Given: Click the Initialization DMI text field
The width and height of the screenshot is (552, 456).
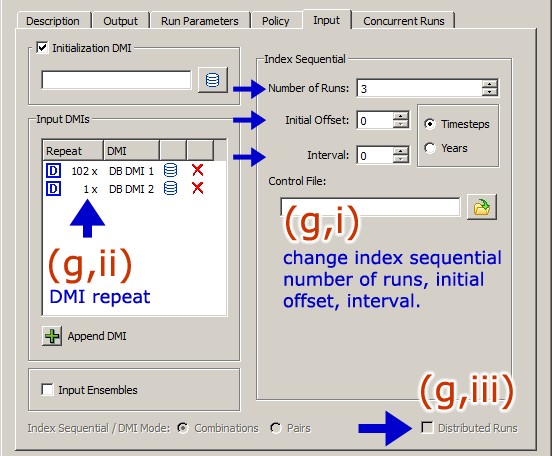Looking at the screenshot, I should tap(117, 80).
